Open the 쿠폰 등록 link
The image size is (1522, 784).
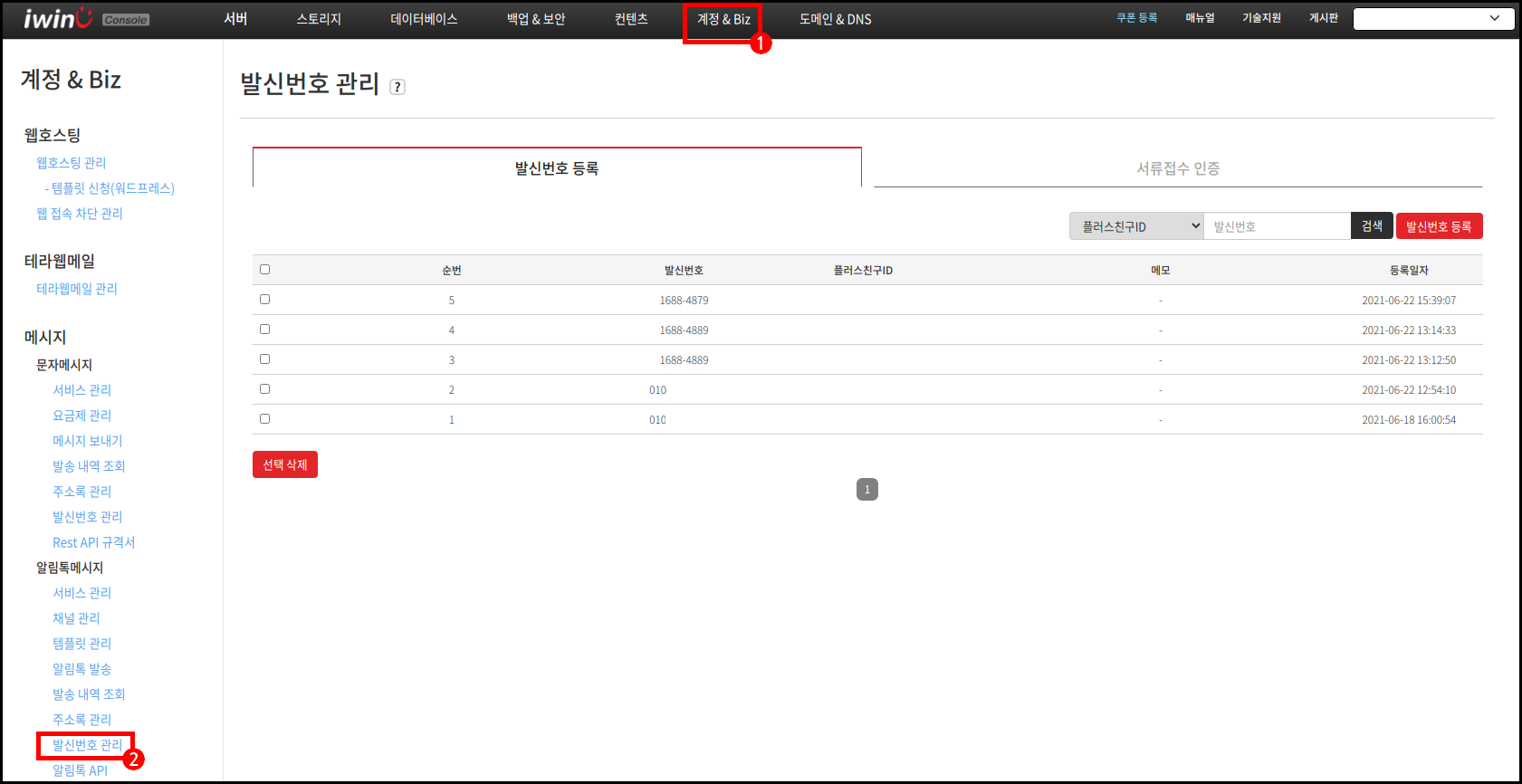(1136, 18)
